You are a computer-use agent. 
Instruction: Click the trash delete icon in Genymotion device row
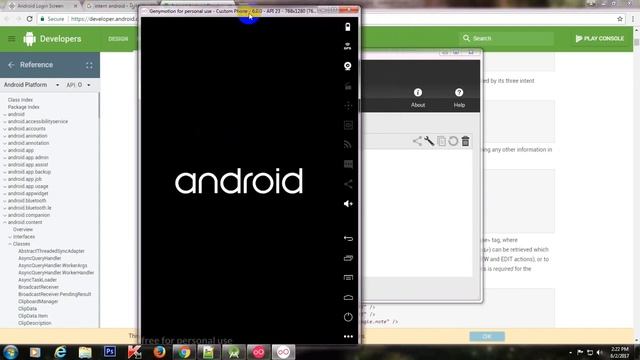click(465, 141)
